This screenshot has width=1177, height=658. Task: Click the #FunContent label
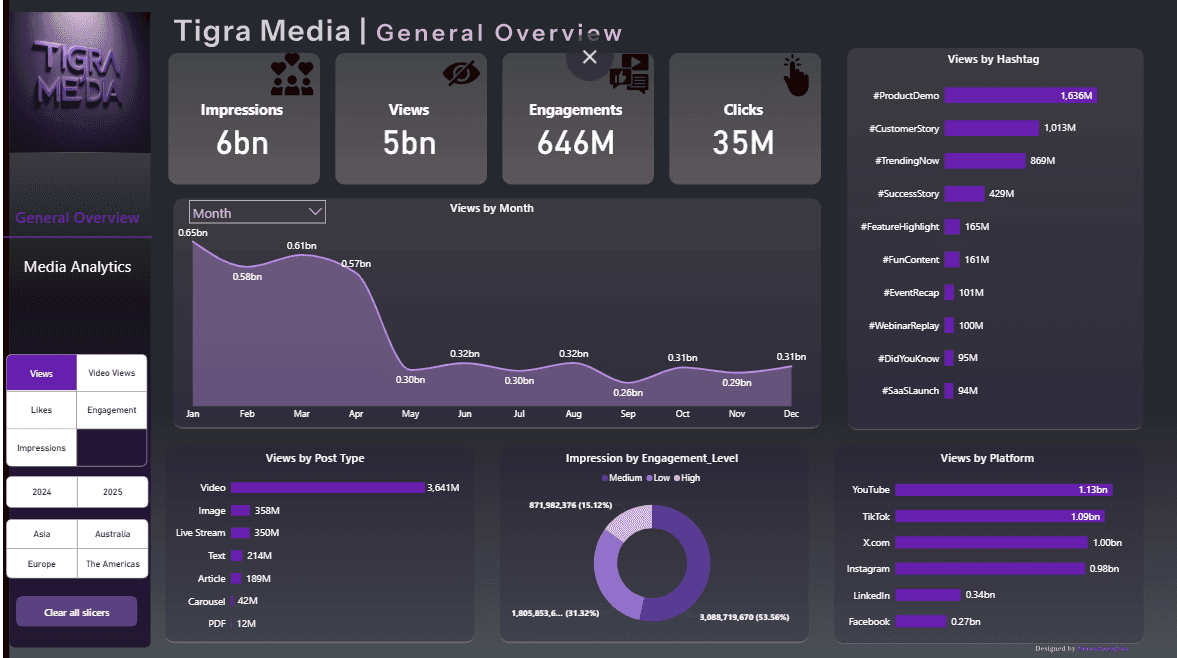911,260
